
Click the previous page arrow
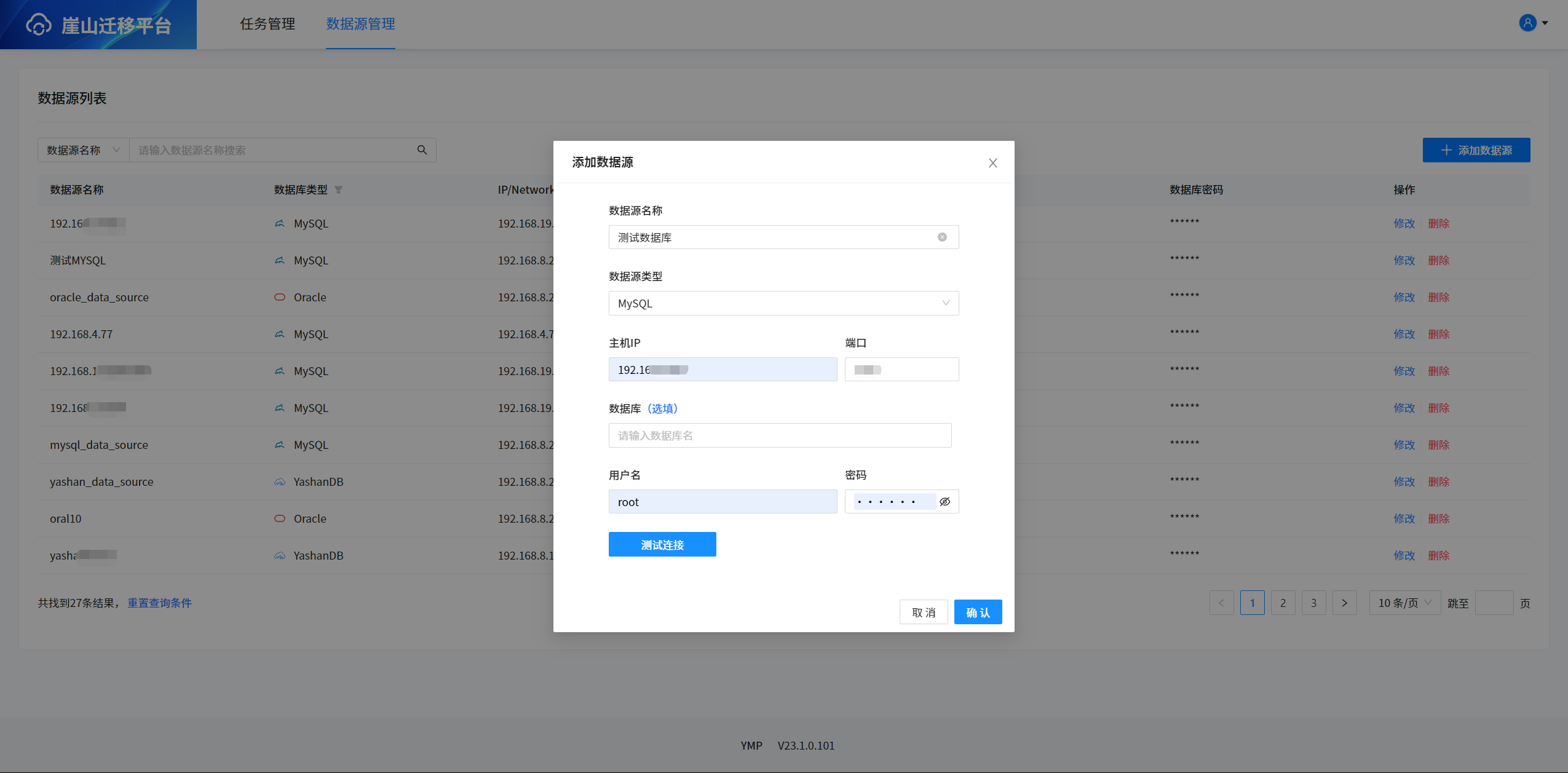click(x=1221, y=603)
